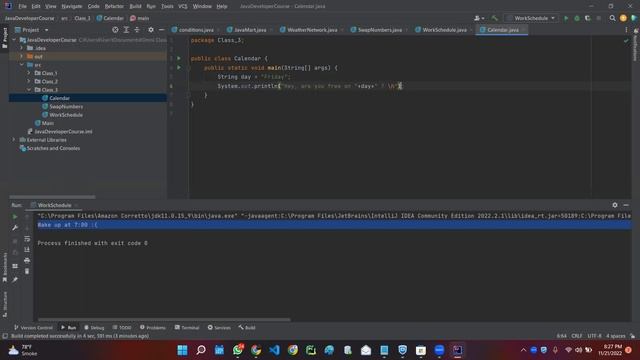Select WorkSchedule in project tree
Viewport: 640px width, 360px height.
(66, 115)
